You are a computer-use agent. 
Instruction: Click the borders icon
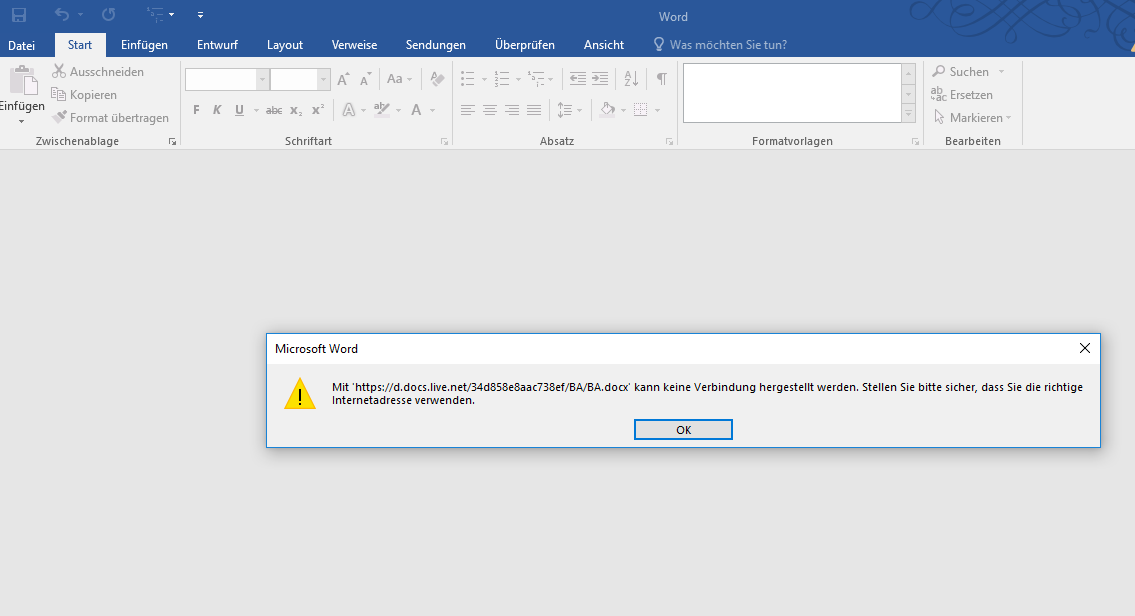tap(641, 110)
